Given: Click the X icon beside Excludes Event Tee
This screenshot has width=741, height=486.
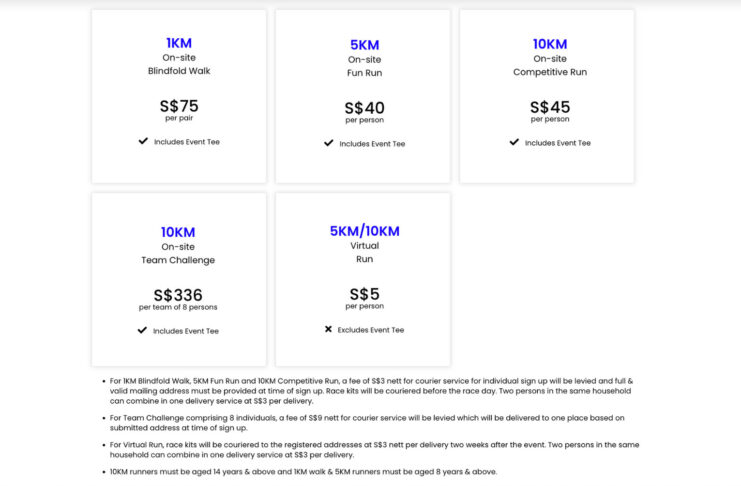Looking at the screenshot, I should [x=328, y=329].
